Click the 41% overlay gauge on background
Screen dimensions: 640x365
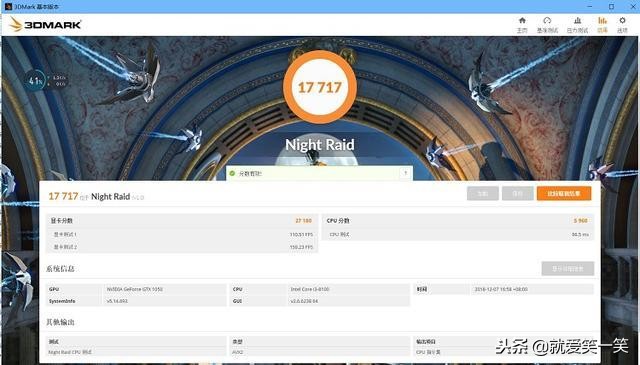pyautogui.click(x=35, y=81)
